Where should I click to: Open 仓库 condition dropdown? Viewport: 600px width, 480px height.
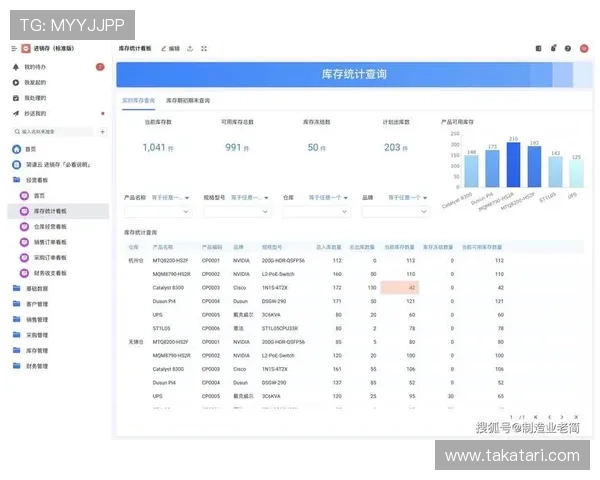tap(328, 198)
